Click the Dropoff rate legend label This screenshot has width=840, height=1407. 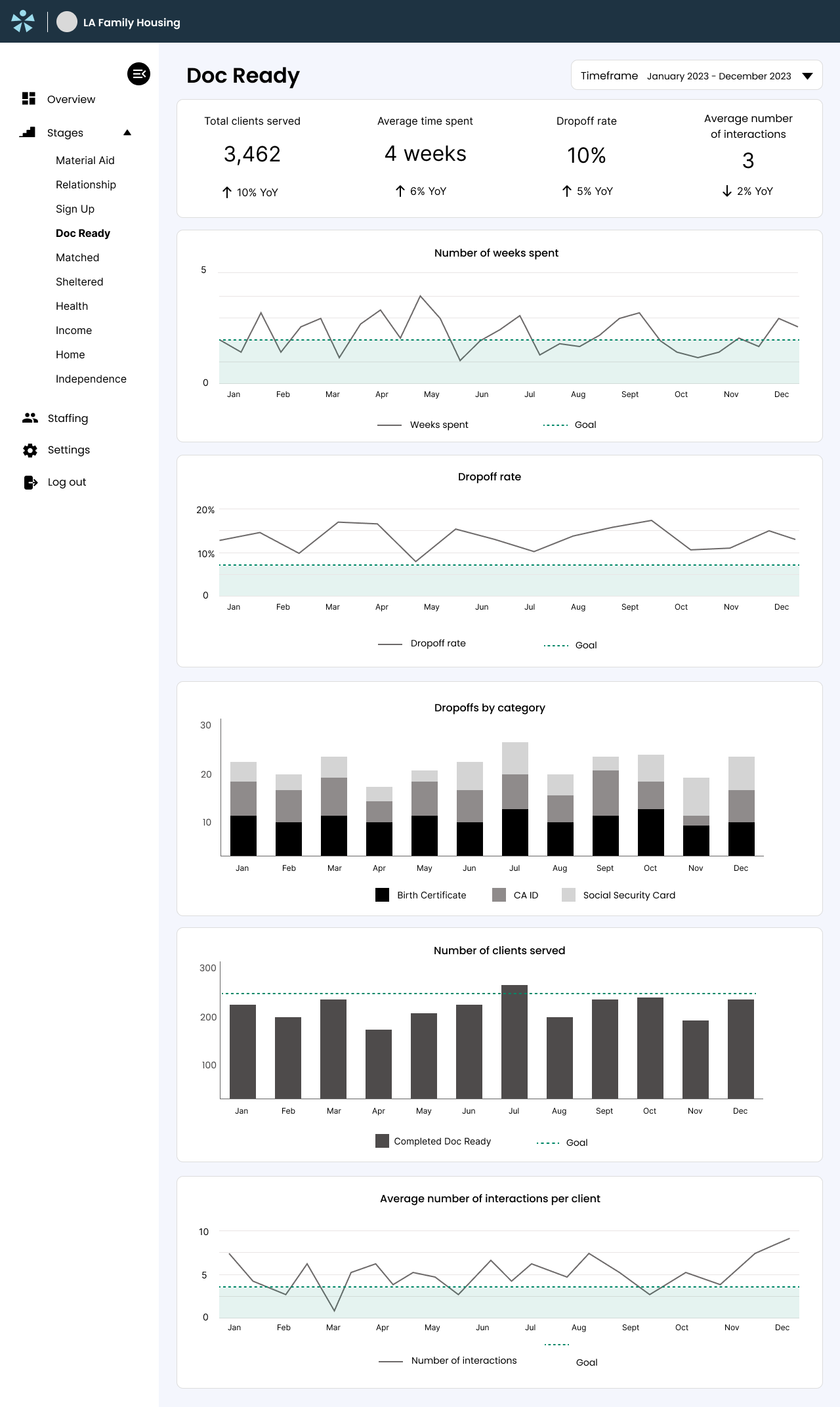pyautogui.click(x=438, y=643)
